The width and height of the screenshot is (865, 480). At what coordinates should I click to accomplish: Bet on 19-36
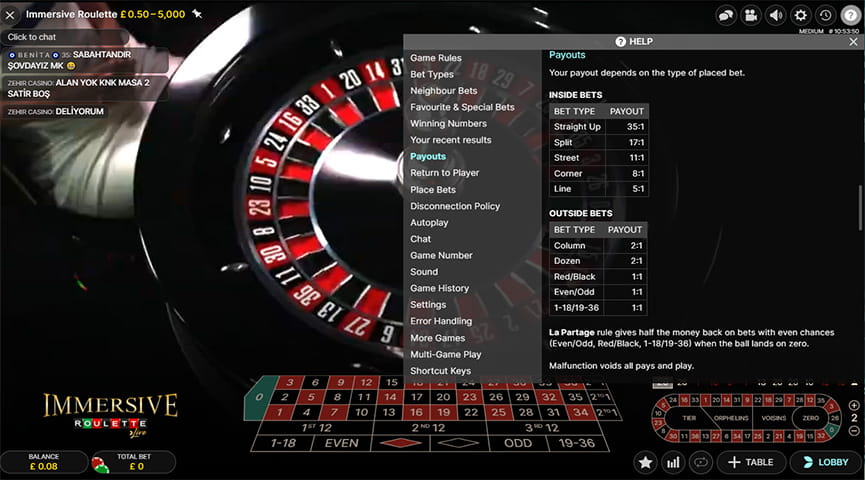pos(577,444)
